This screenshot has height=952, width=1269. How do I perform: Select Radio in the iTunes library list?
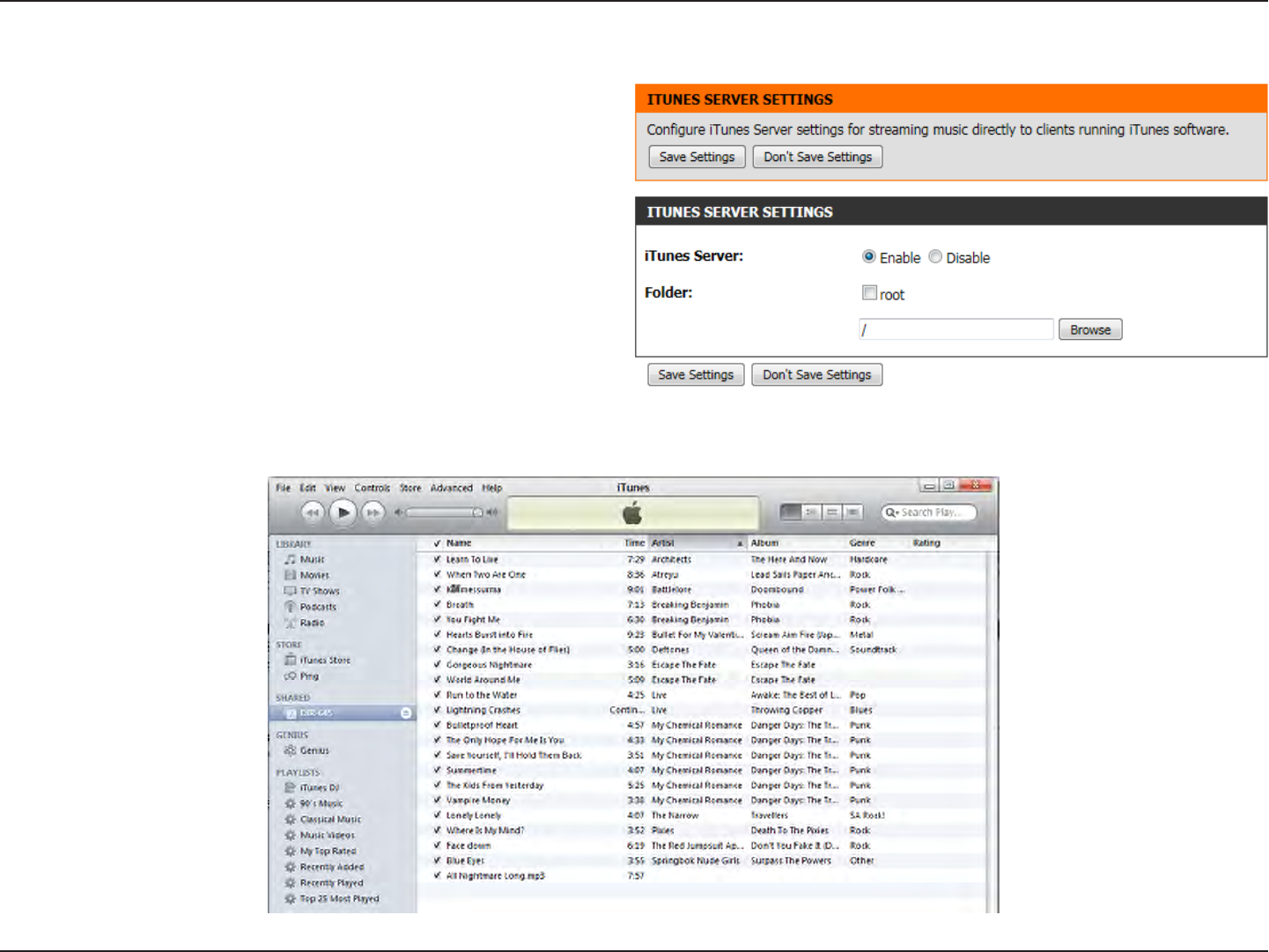[x=304, y=623]
